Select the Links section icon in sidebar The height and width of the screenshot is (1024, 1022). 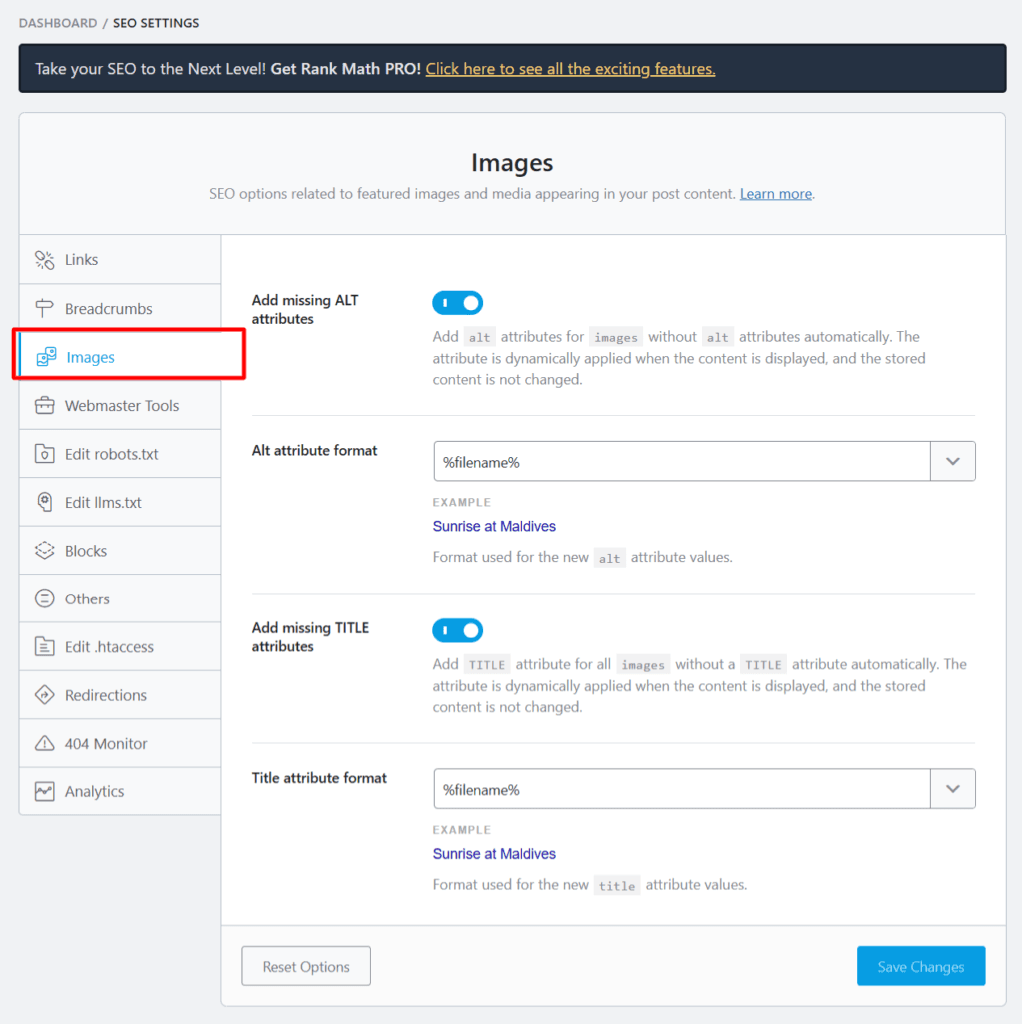45,258
